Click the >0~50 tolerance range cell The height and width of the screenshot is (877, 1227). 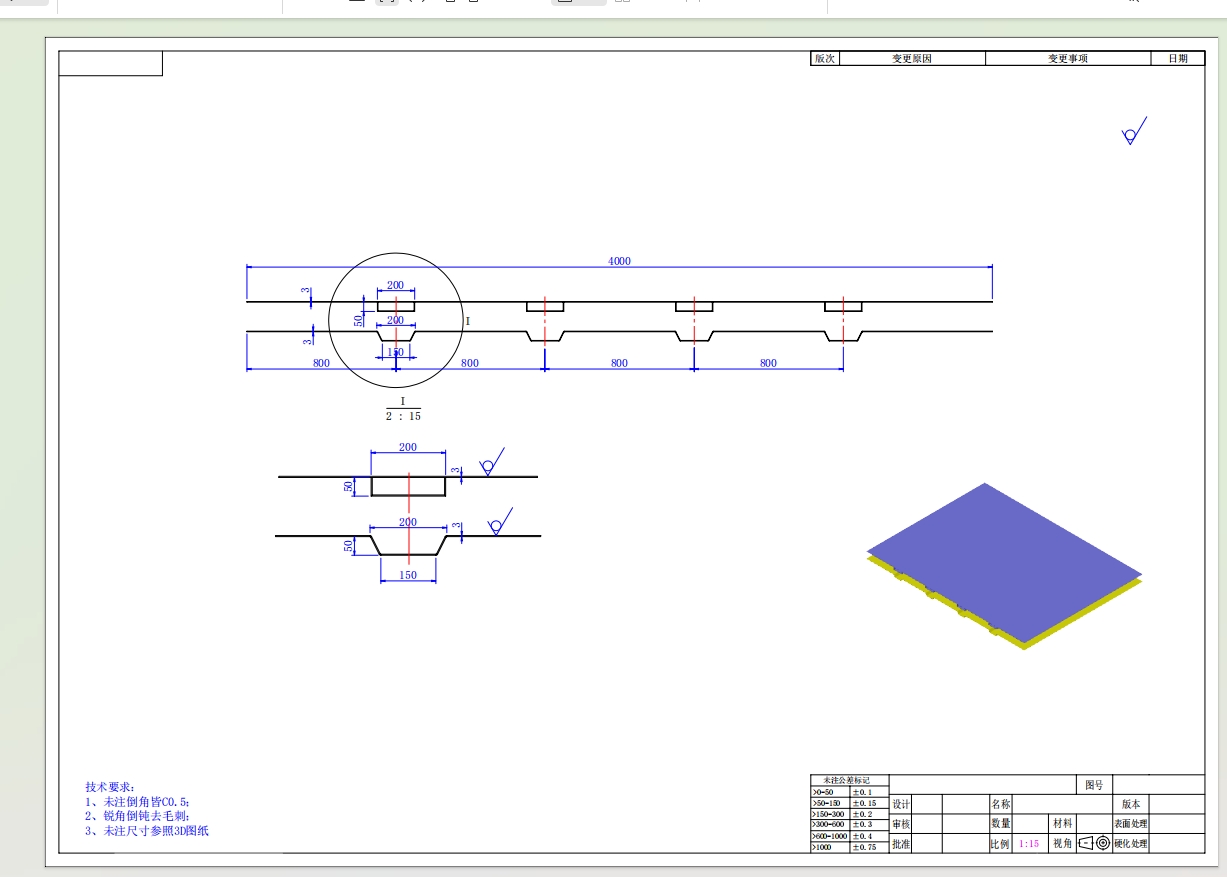click(829, 792)
